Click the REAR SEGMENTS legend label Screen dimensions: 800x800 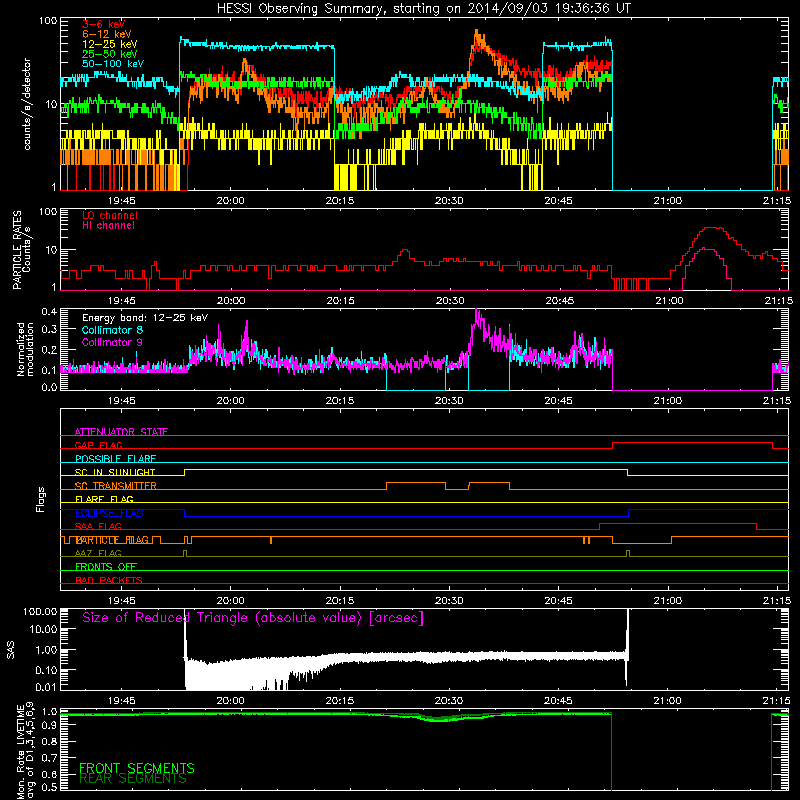coord(133,778)
